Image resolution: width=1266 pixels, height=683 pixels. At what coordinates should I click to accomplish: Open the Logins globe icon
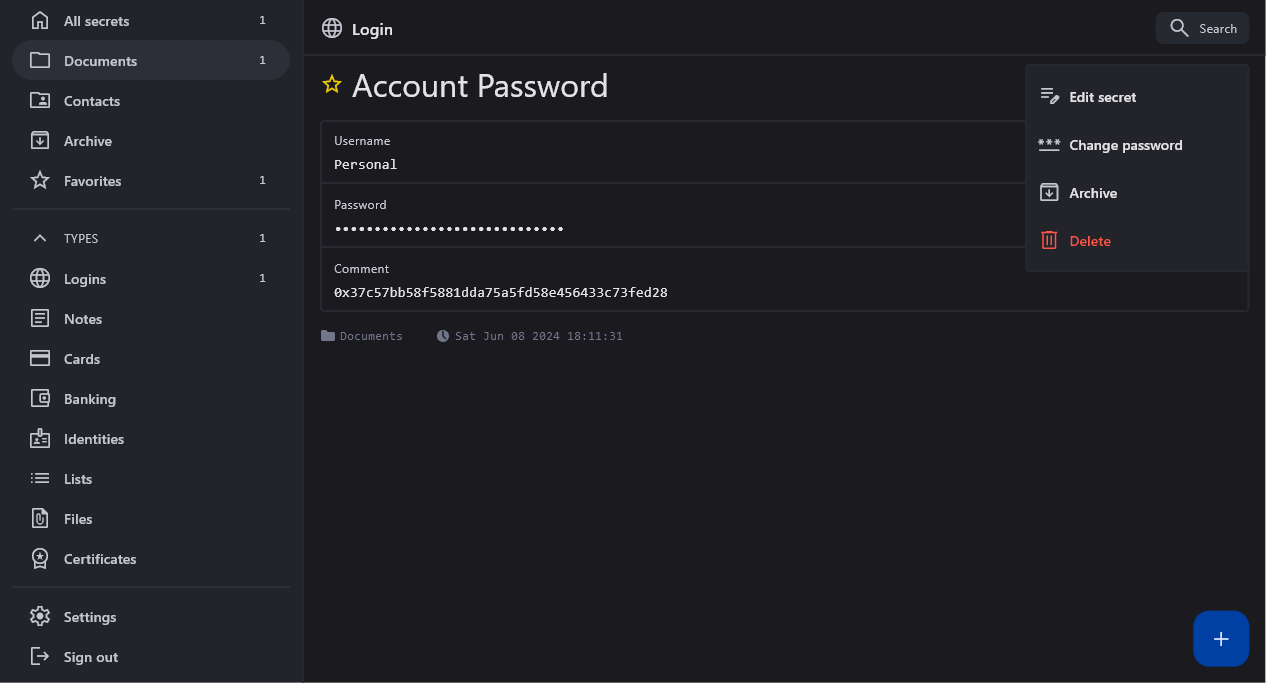tap(40, 279)
